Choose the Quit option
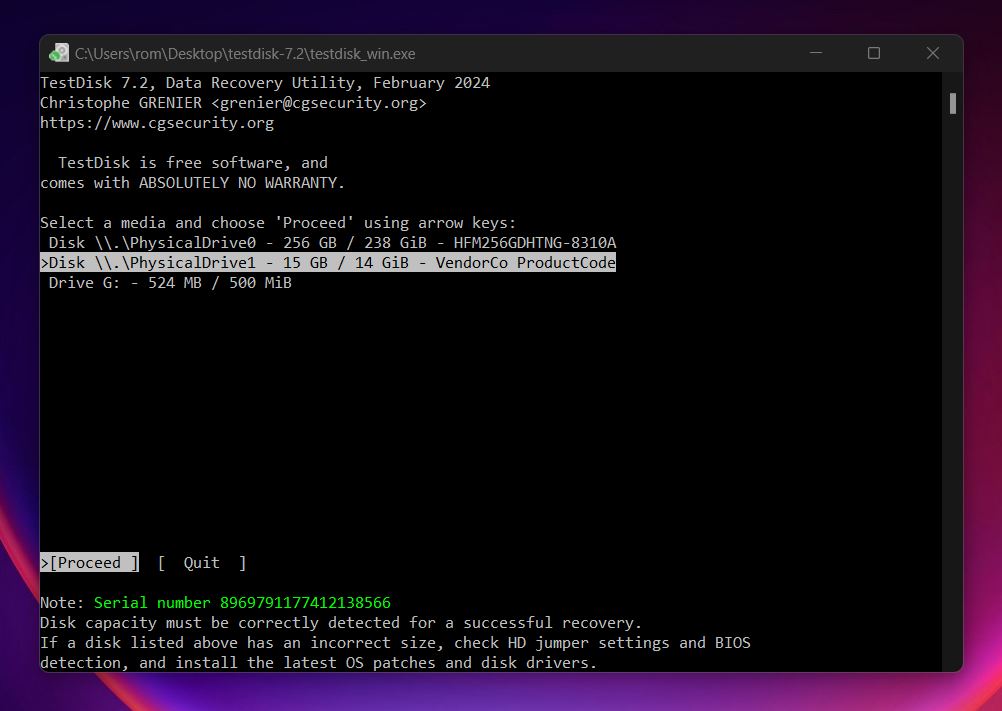 coord(202,563)
